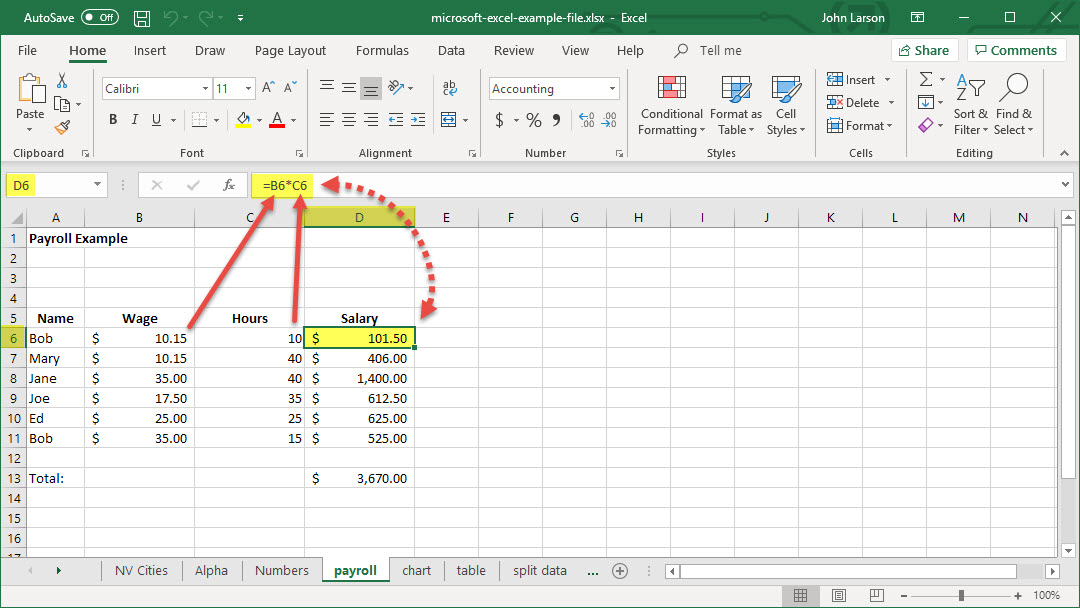The width and height of the screenshot is (1080, 608).
Task: Click the Insert Function fx icon
Action: click(x=229, y=185)
